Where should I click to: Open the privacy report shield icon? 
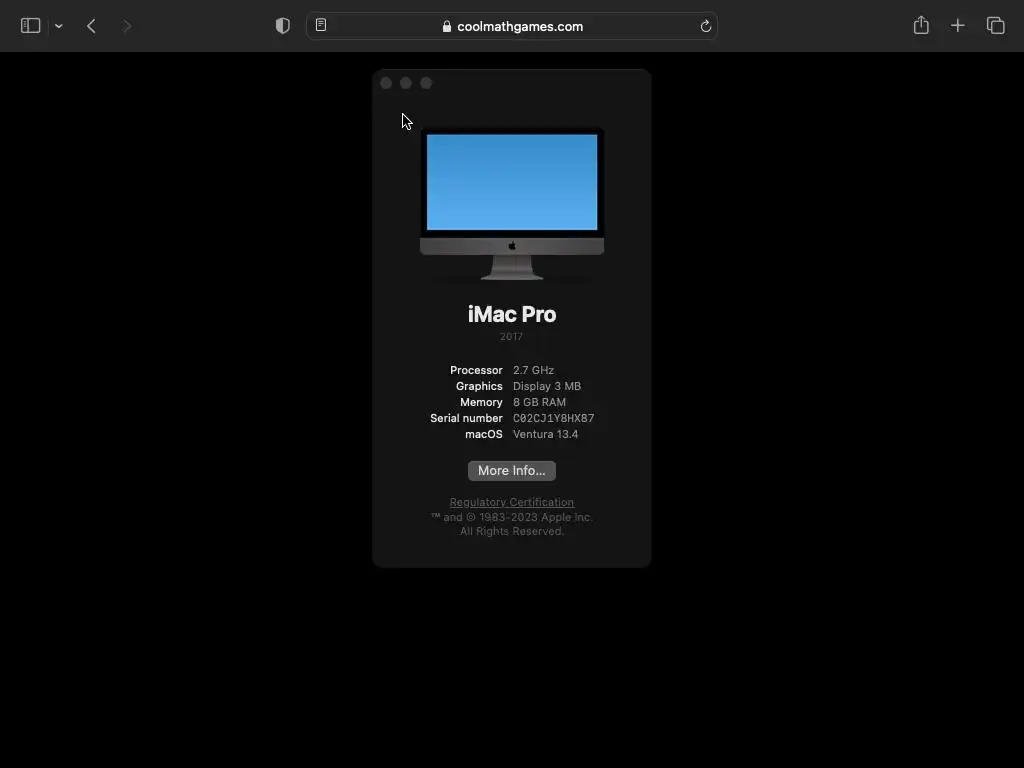tap(283, 25)
